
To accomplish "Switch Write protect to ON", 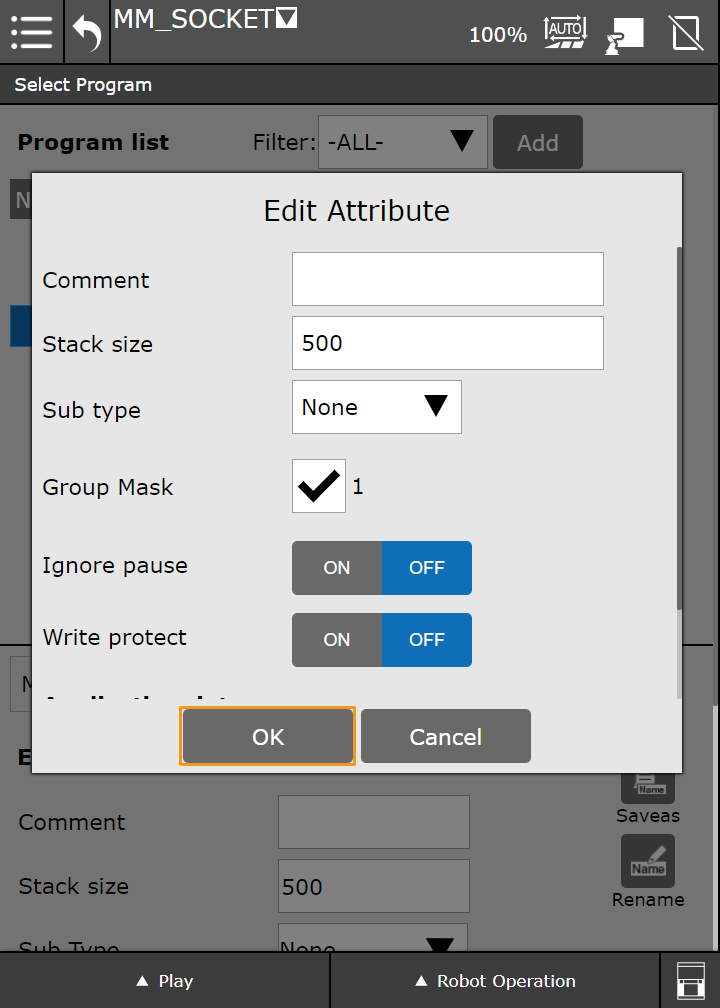I will pos(337,640).
